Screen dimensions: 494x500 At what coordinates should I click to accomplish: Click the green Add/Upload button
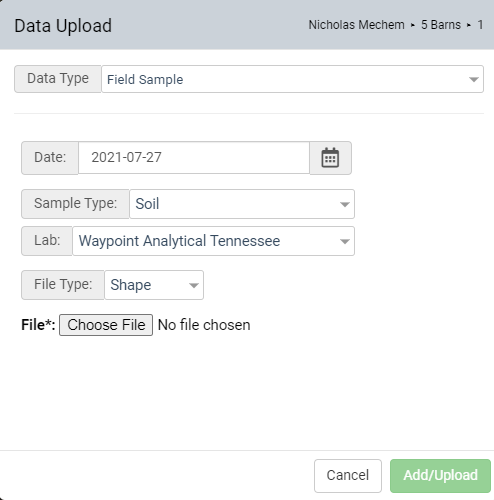pyautogui.click(x=440, y=476)
